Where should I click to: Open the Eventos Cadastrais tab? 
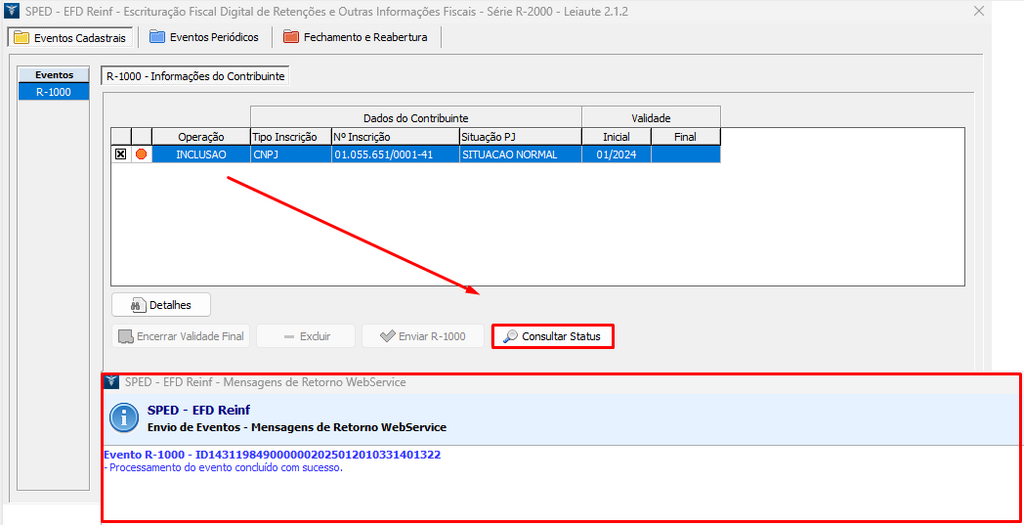click(69, 37)
